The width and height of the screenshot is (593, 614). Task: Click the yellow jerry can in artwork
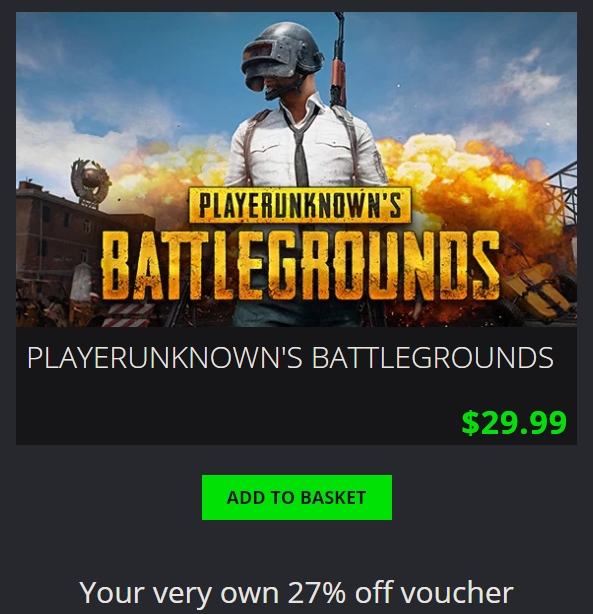(x=537, y=289)
